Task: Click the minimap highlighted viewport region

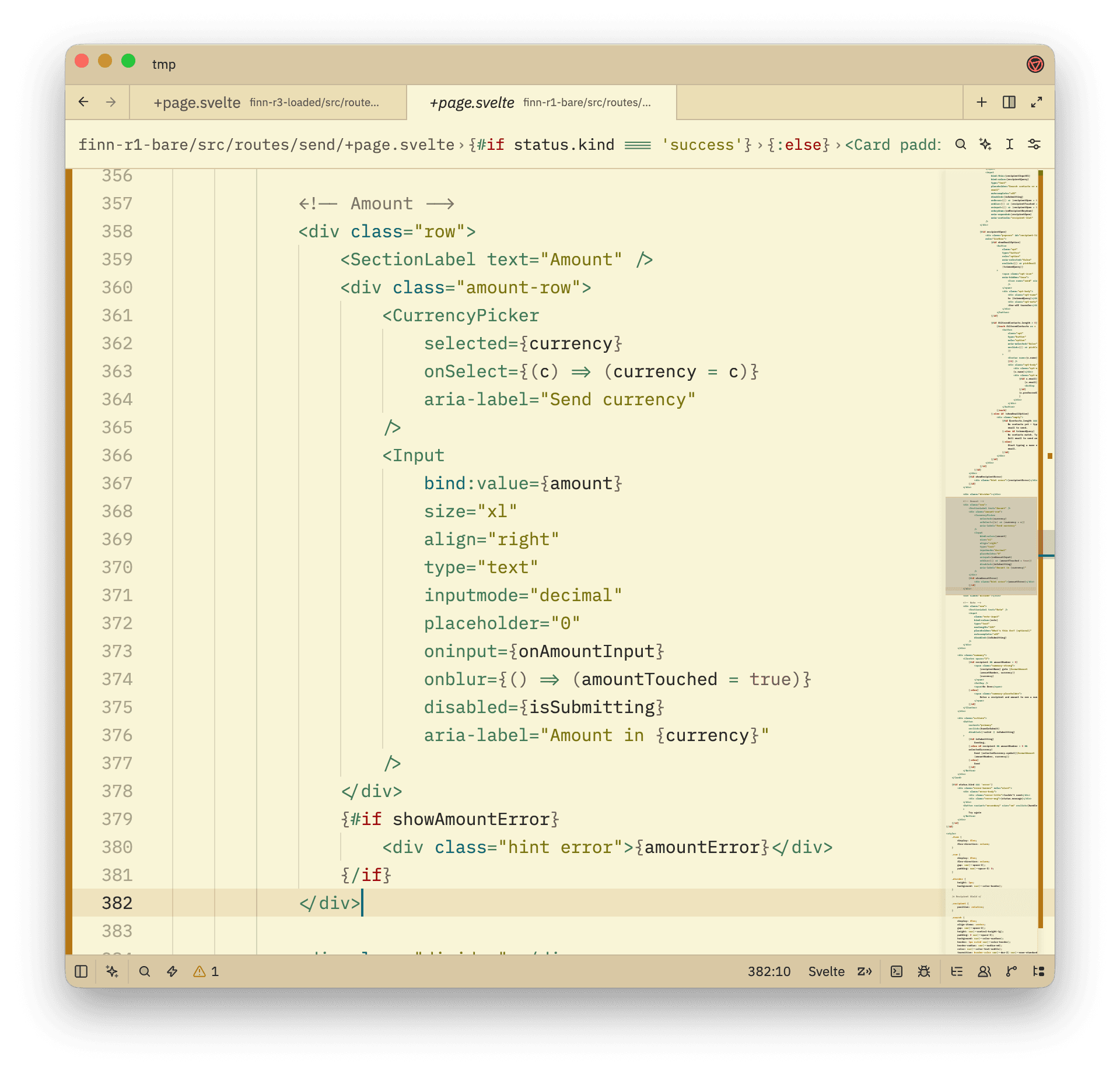Action: 991,546
